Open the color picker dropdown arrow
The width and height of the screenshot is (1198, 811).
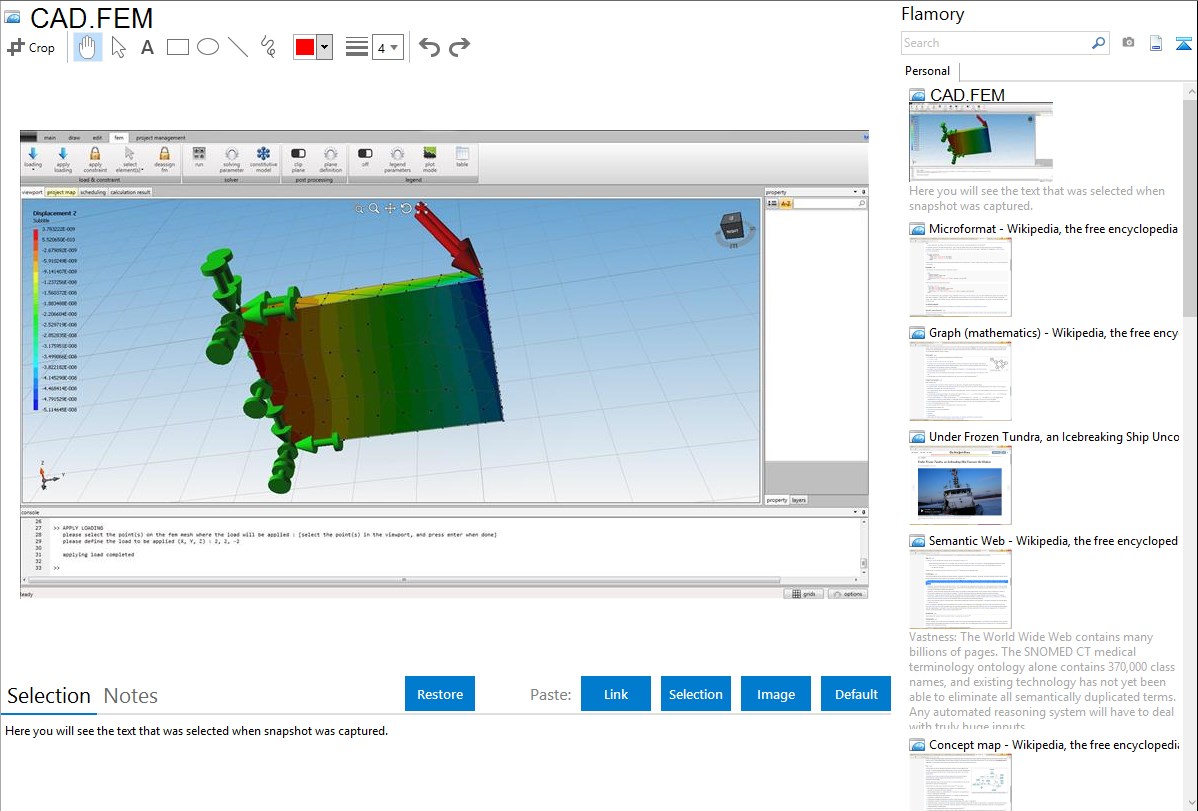(x=324, y=47)
